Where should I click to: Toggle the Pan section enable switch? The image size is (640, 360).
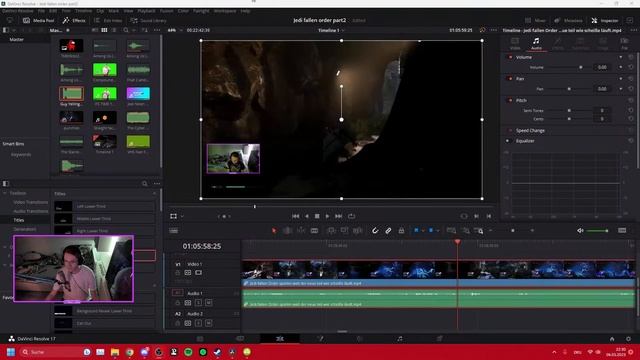(510, 79)
